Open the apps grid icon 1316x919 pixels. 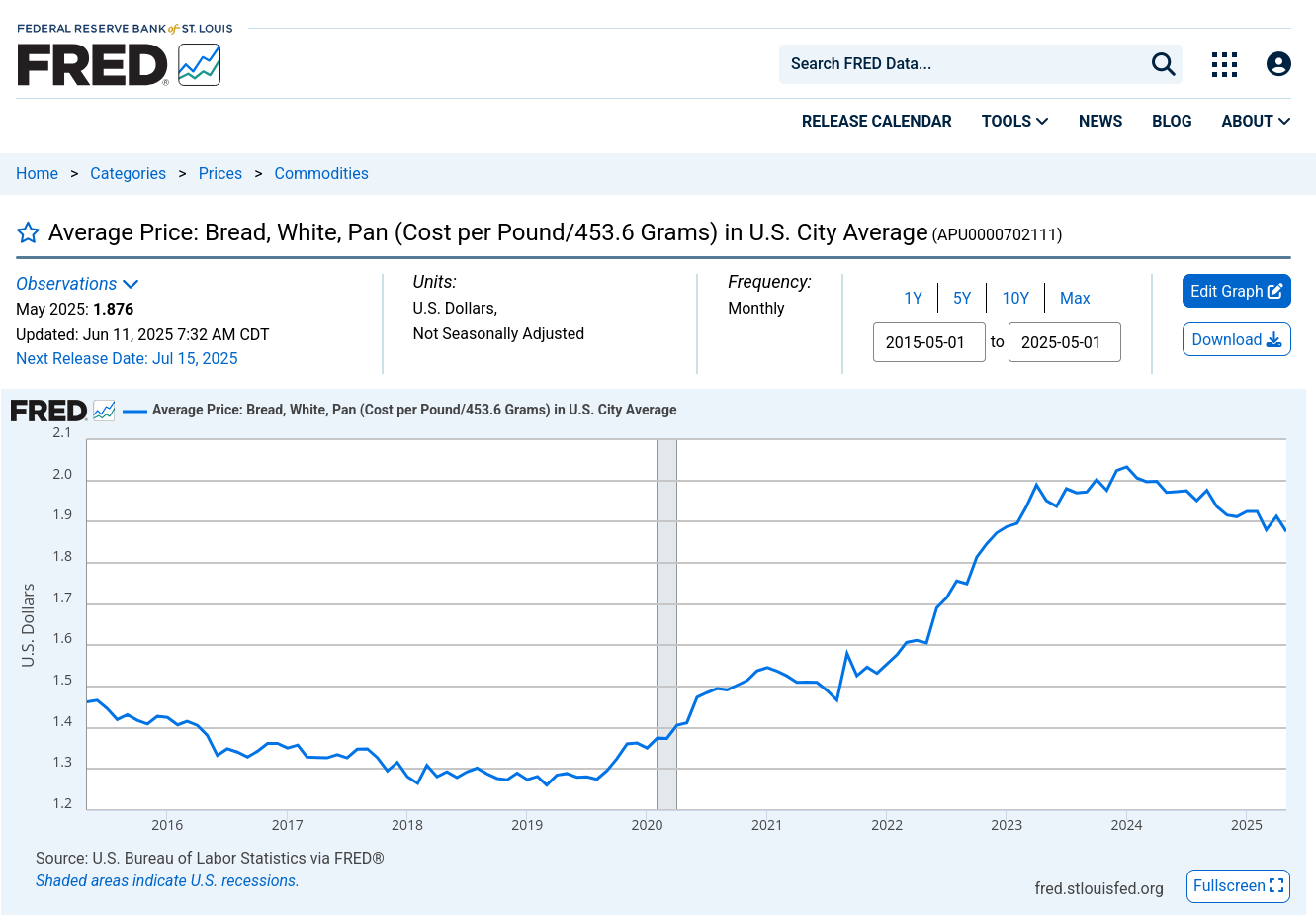pos(1224,64)
